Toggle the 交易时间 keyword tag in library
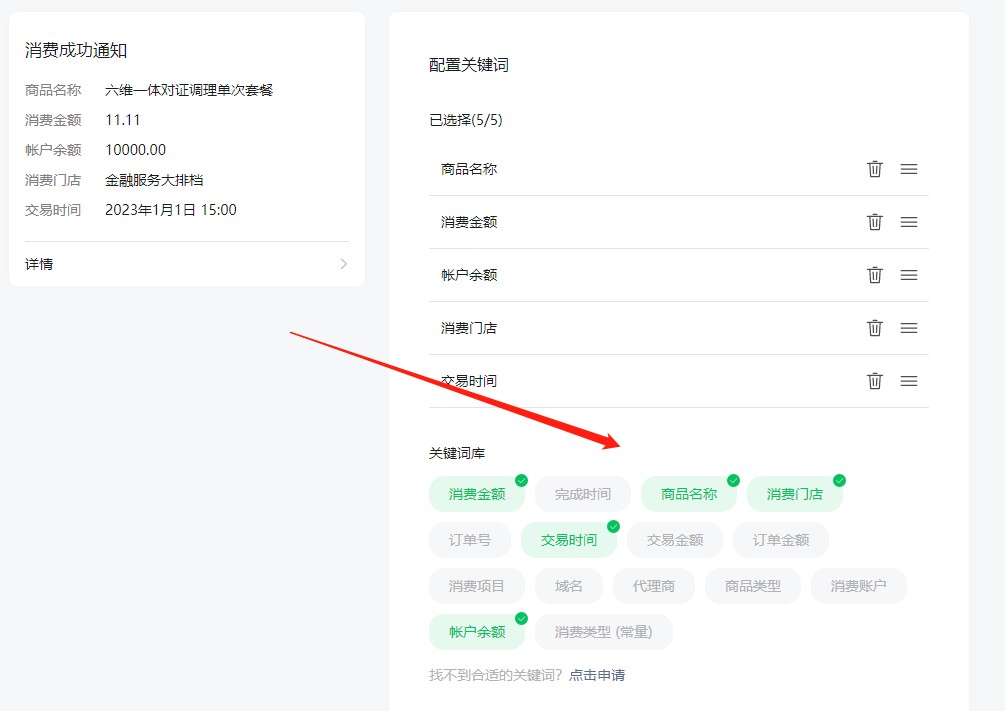Image resolution: width=1005 pixels, height=711 pixels. click(569, 540)
